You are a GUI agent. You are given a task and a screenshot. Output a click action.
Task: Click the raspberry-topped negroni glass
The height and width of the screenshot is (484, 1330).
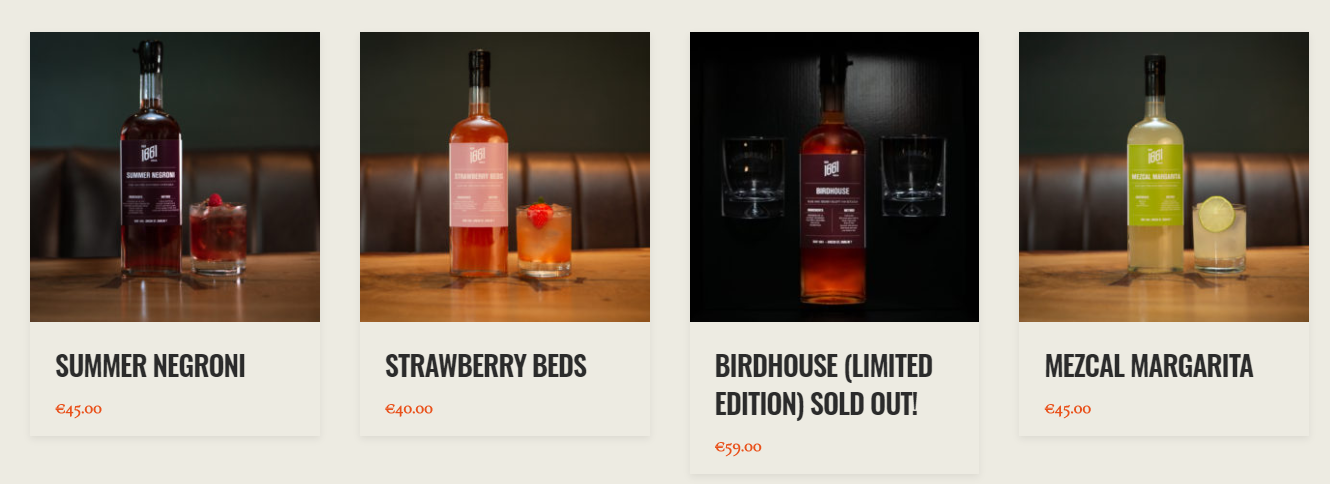tap(217, 234)
